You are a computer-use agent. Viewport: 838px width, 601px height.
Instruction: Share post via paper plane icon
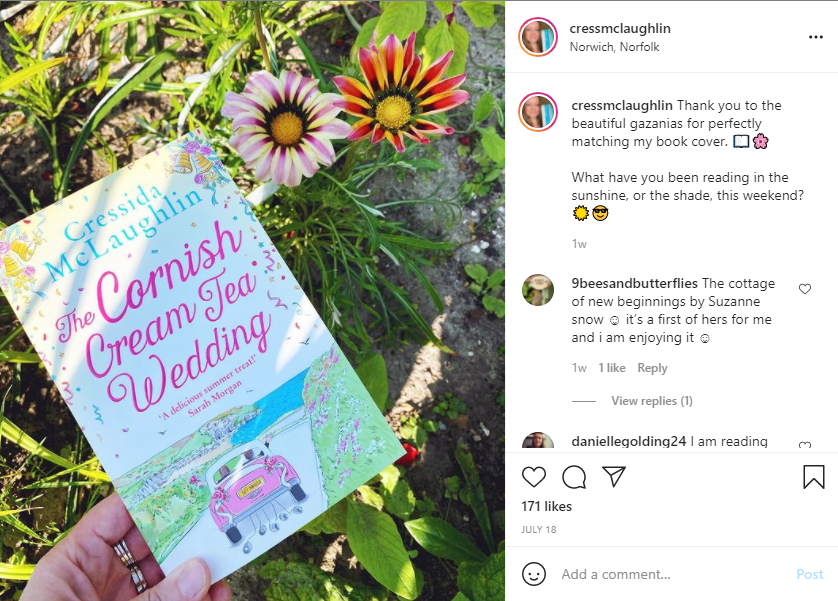point(614,477)
